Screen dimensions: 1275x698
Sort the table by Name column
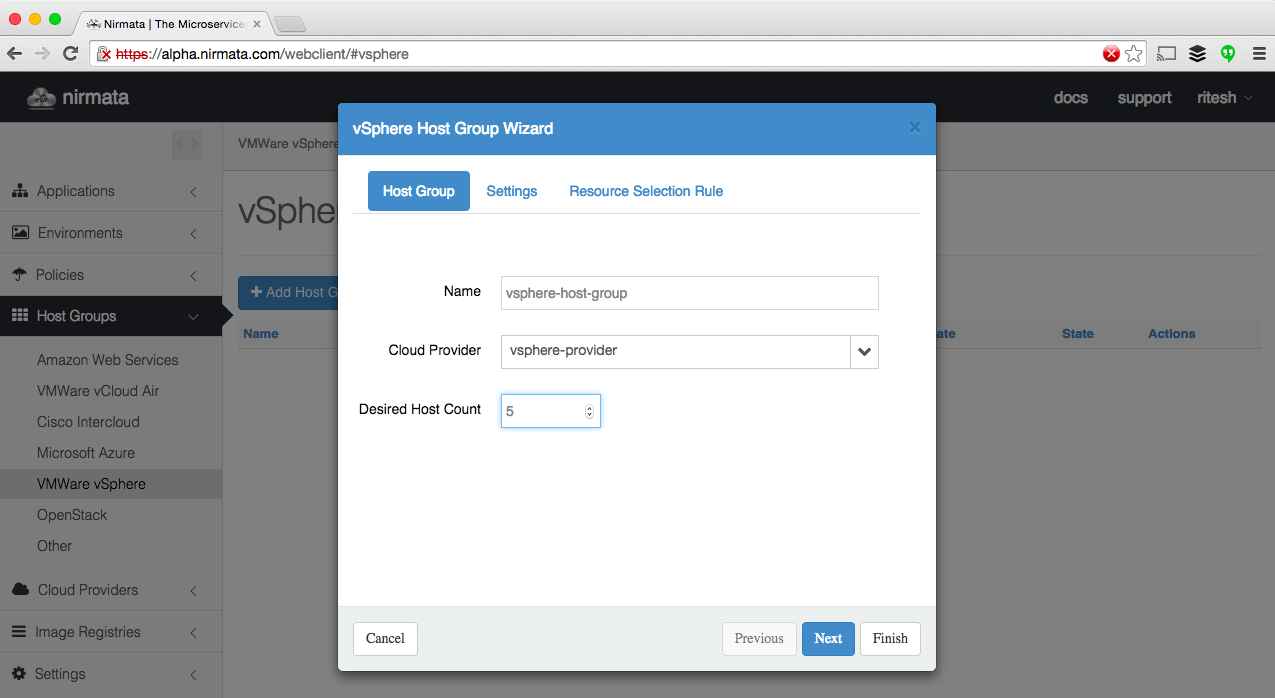(x=261, y=334)
